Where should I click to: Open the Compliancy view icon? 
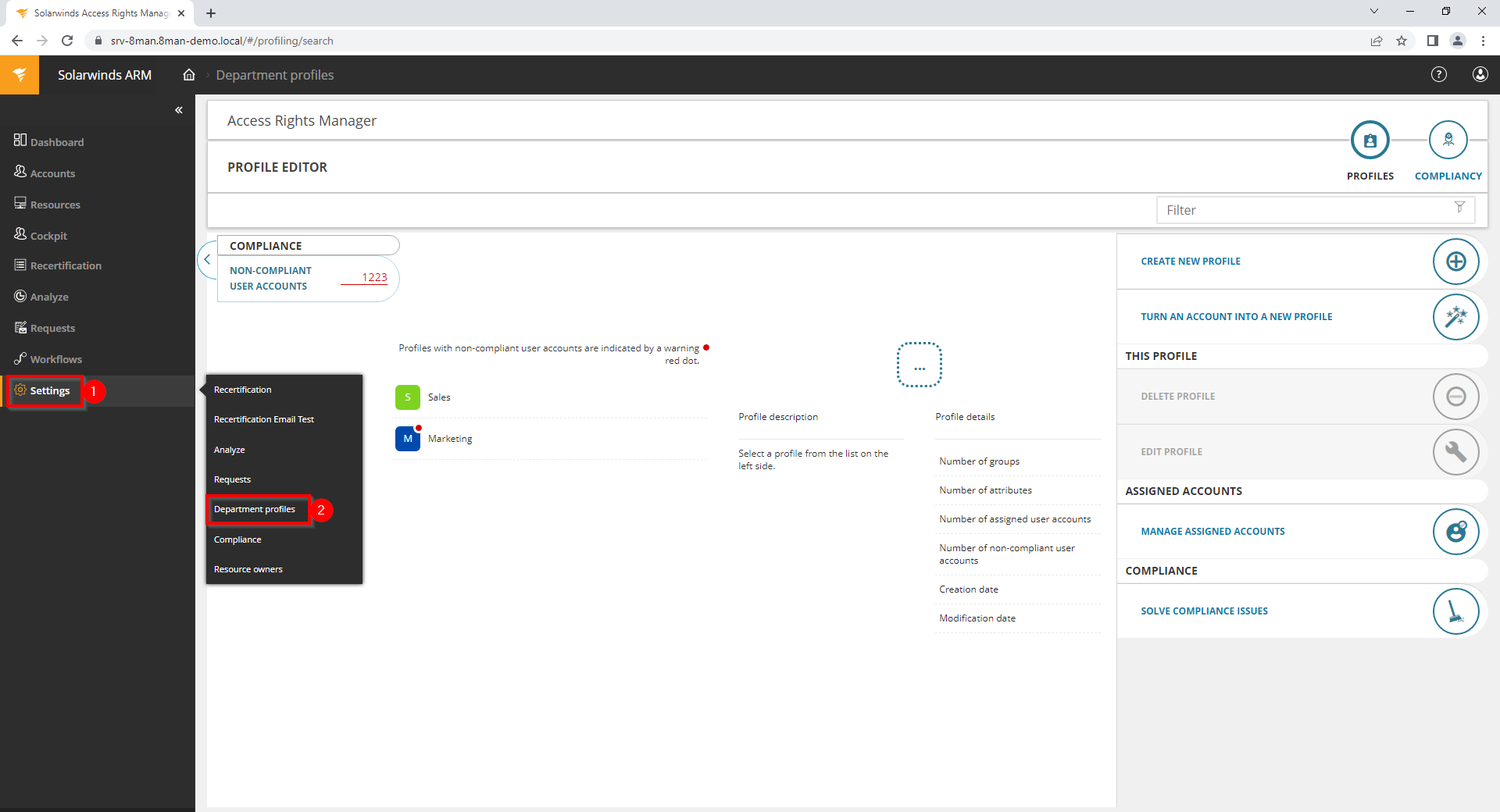tap(1448, 141)
